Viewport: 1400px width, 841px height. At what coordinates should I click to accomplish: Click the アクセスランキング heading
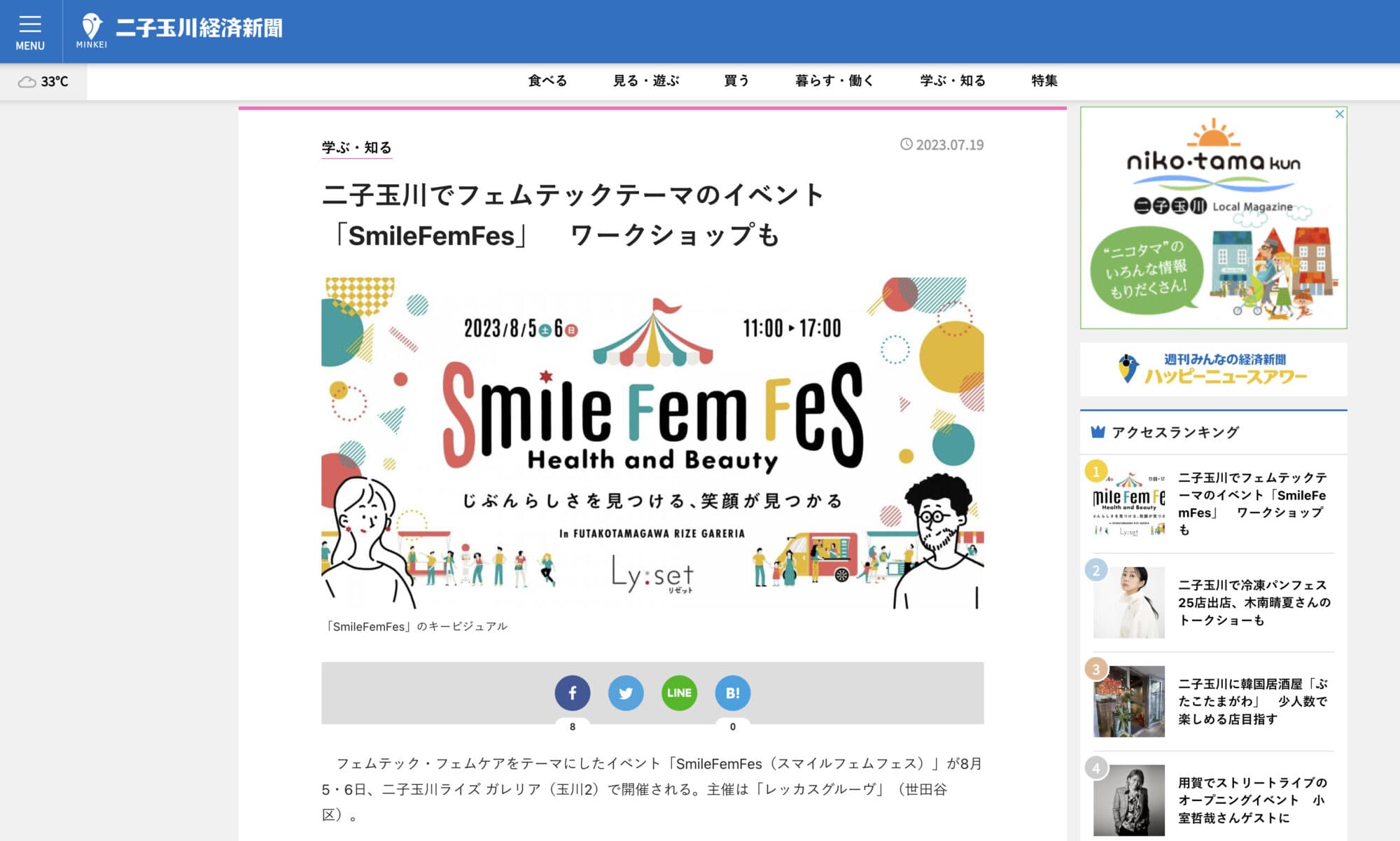click(x=1175, y=432)
